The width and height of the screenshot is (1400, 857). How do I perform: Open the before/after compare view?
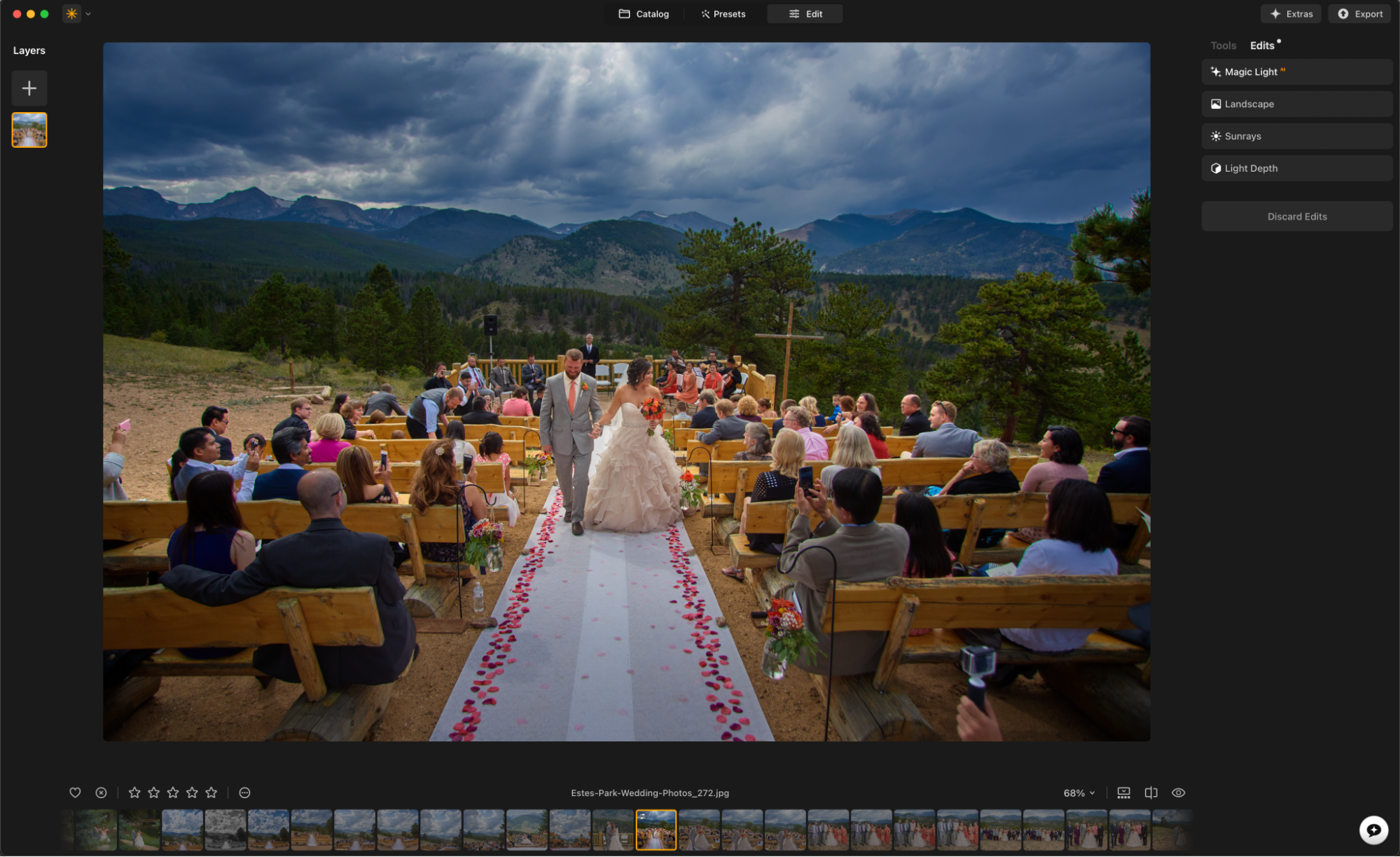click(1151, 793)
